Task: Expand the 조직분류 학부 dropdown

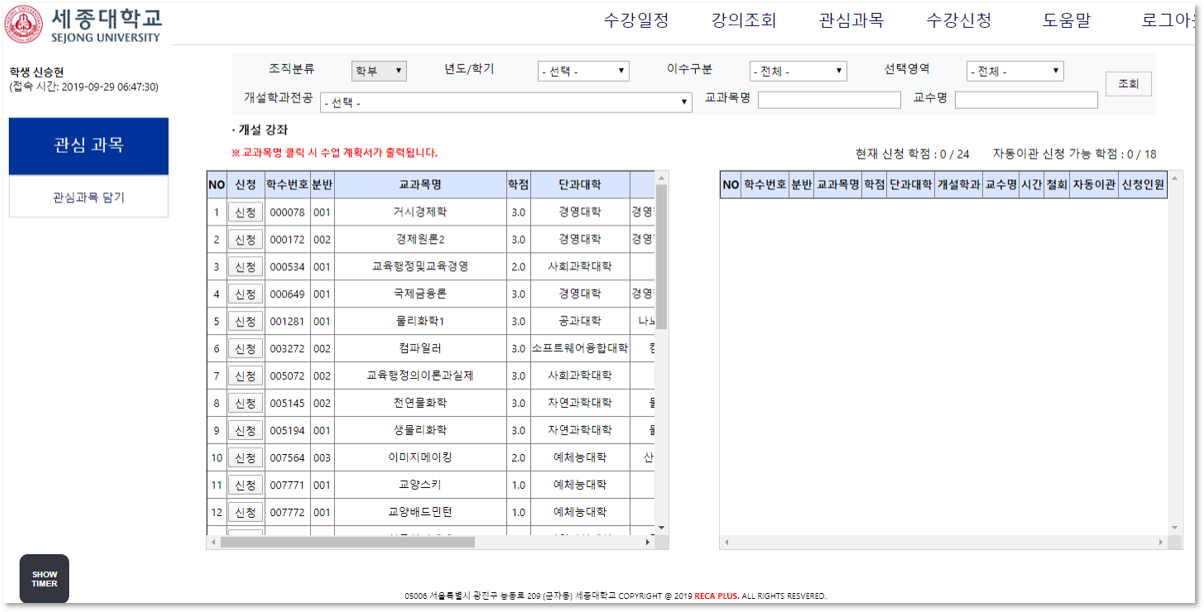Action: tap(379, 71)
